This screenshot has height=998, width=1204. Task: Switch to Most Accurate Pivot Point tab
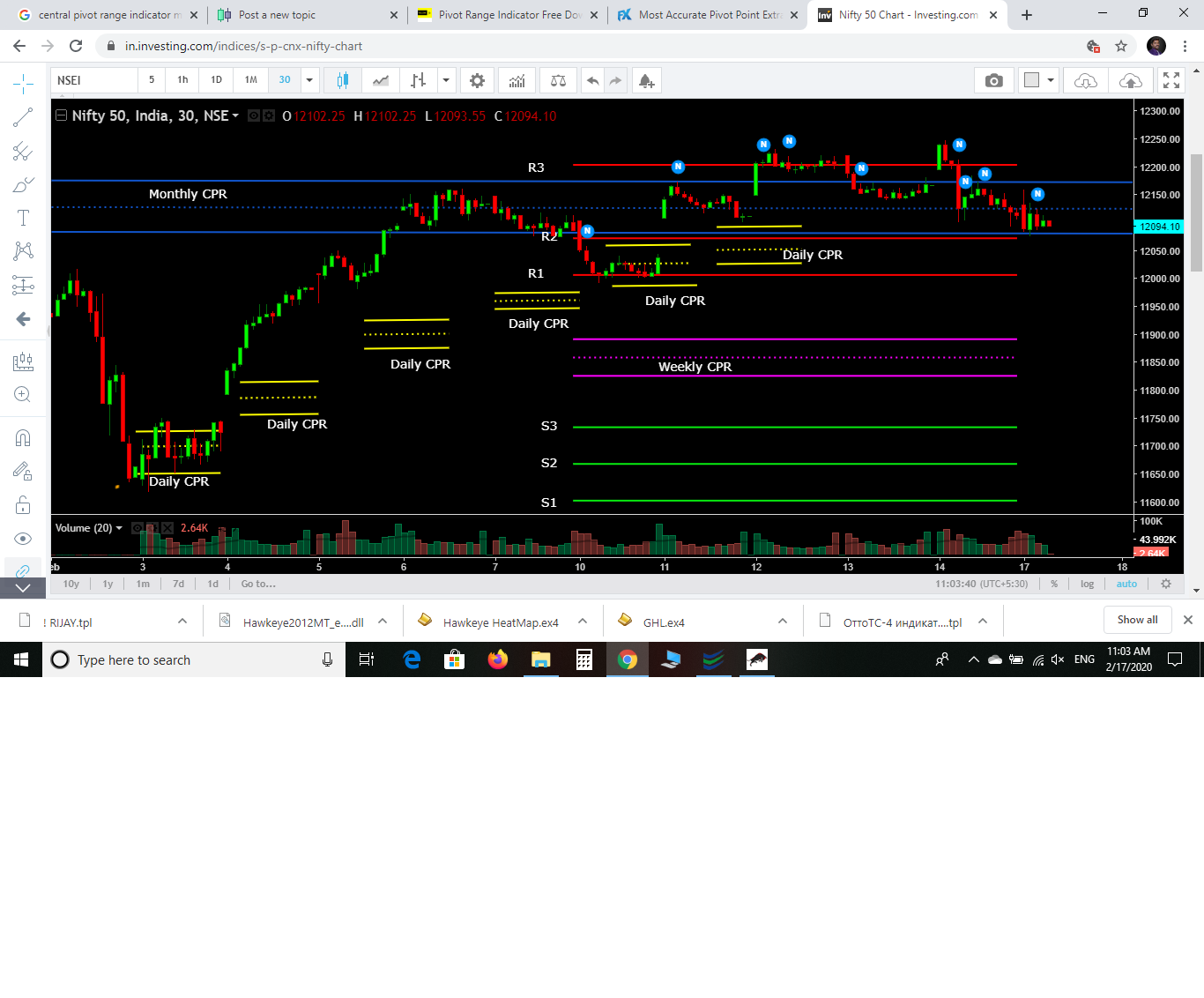click(707, 15)
